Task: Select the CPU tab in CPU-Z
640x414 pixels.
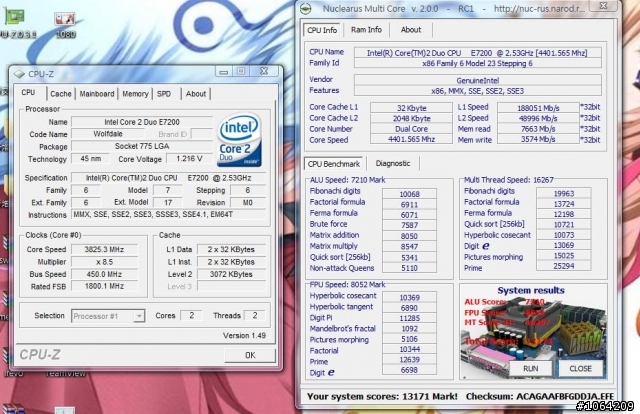Action: [28, 93]
